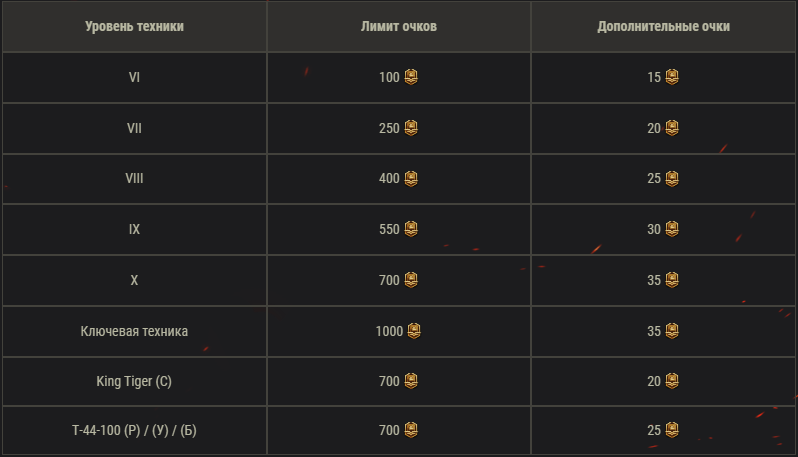Viewport: 798px width, 457px height.
Task: Select the King Tiger (C) row label
Action: click(134, 381)
